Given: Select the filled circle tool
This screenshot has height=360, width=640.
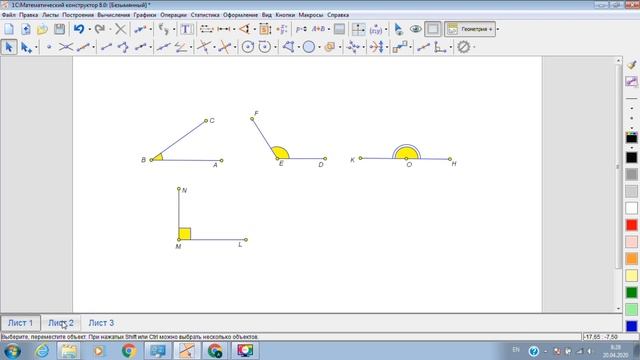Looking at the screenshot, I should coord(309,47).
